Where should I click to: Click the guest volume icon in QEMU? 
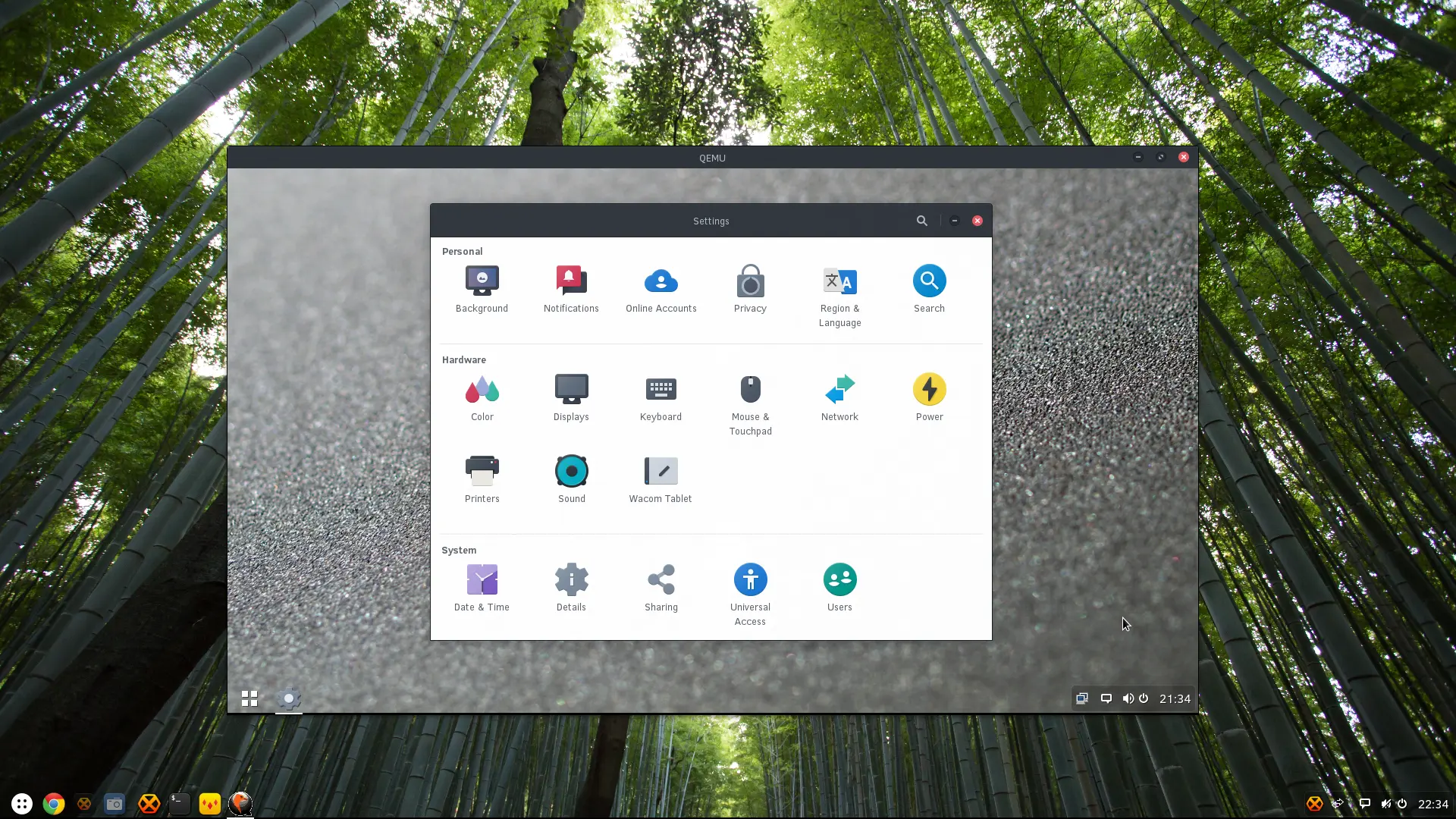click(x=1128, y=698)
